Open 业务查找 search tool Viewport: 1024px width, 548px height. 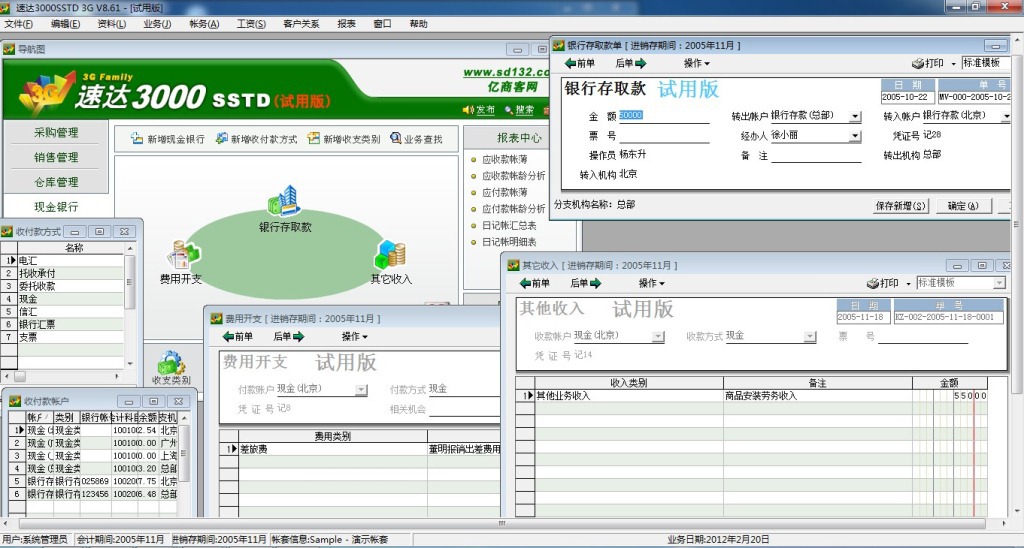pos(416,138)
